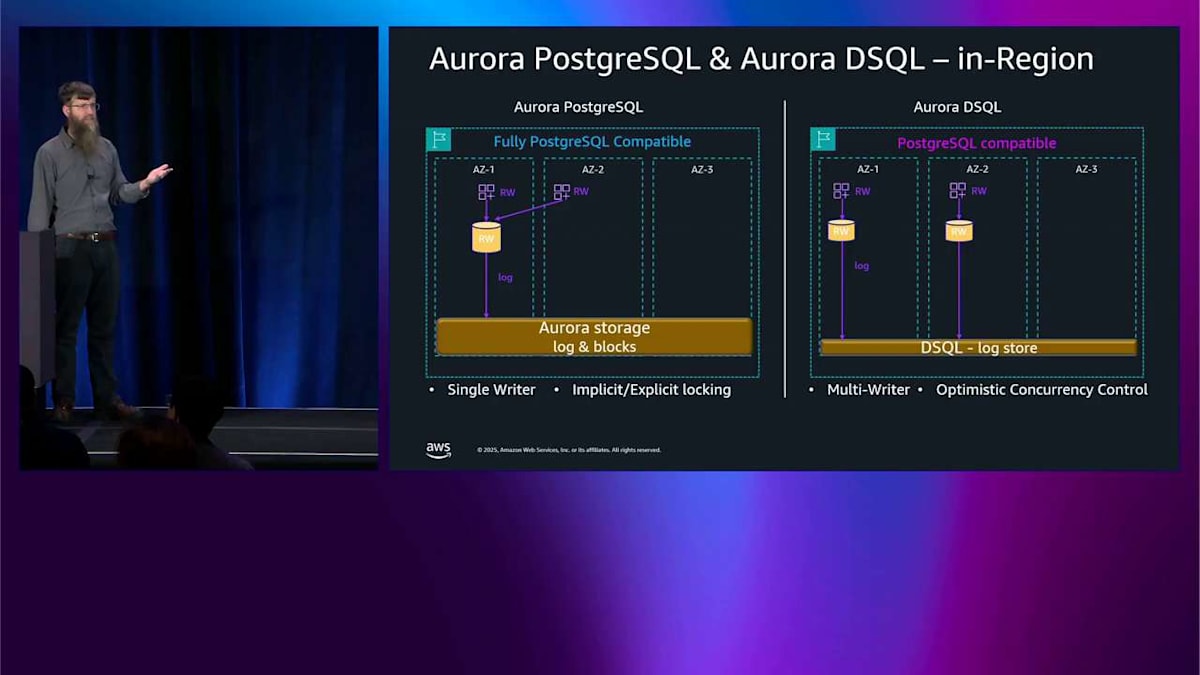Click the "log" label in the Aurora PostgreSQL diagram

pos(505,277)
